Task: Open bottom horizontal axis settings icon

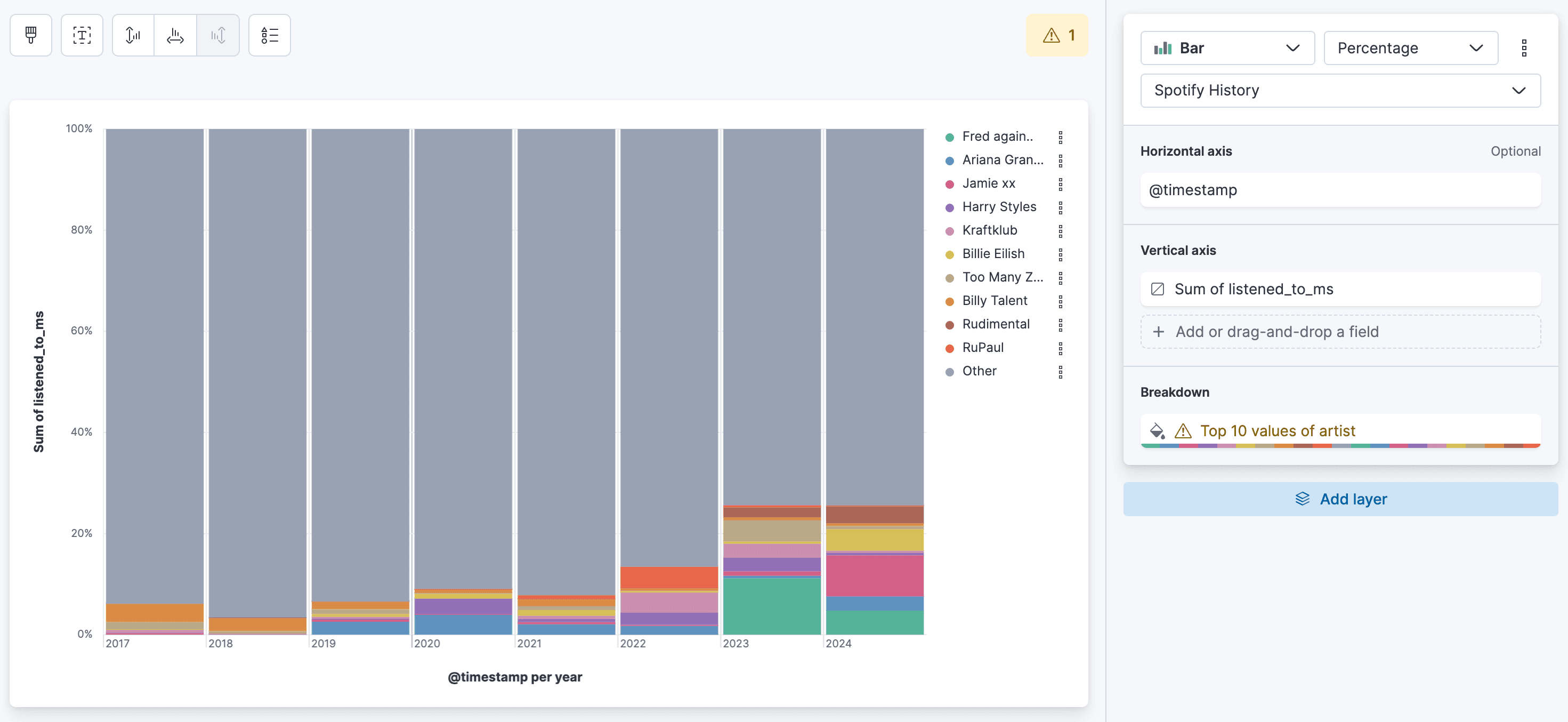Action: (175, 35)
